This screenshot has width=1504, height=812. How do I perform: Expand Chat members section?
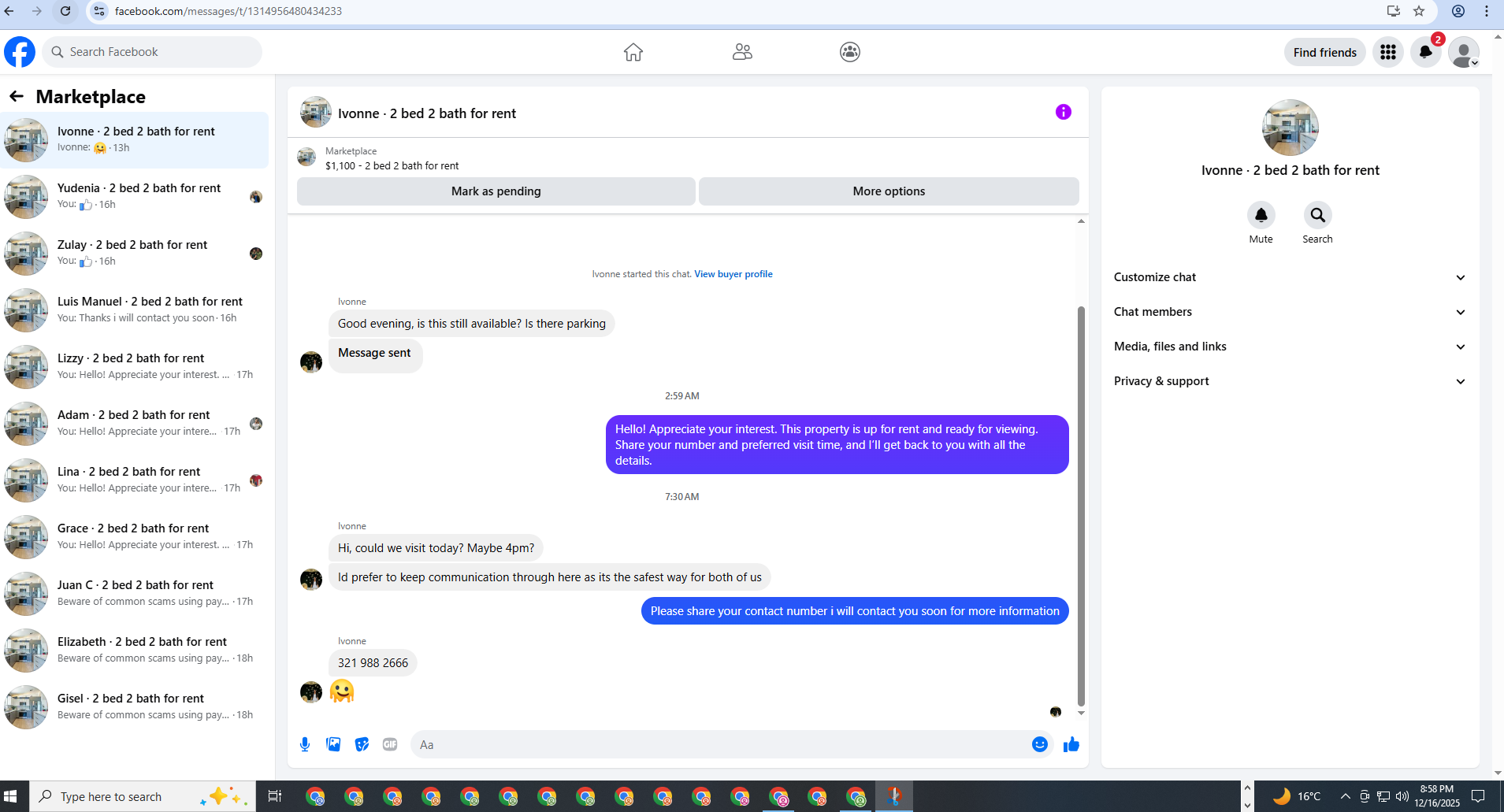point(1290,312)
